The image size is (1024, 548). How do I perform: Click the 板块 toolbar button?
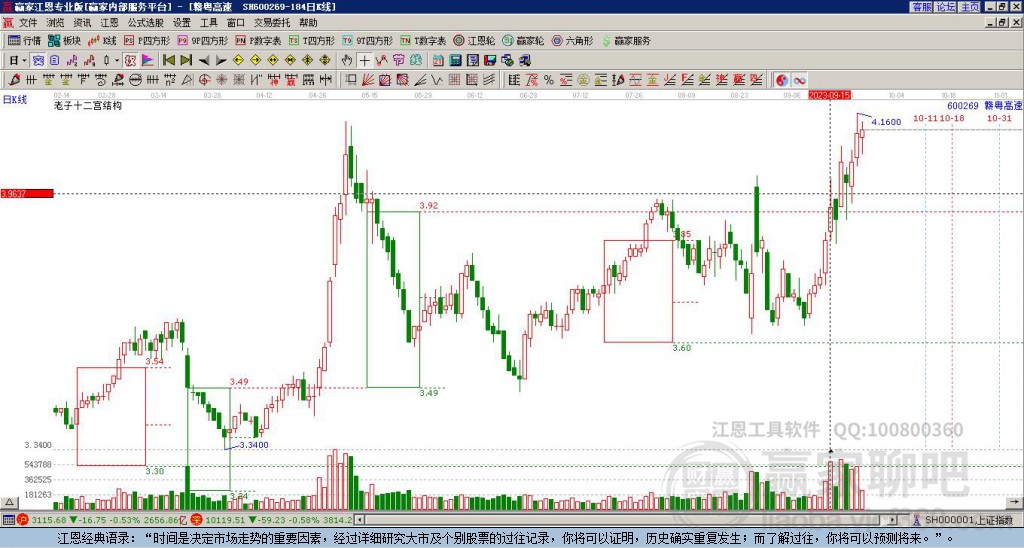coord(64,40)
